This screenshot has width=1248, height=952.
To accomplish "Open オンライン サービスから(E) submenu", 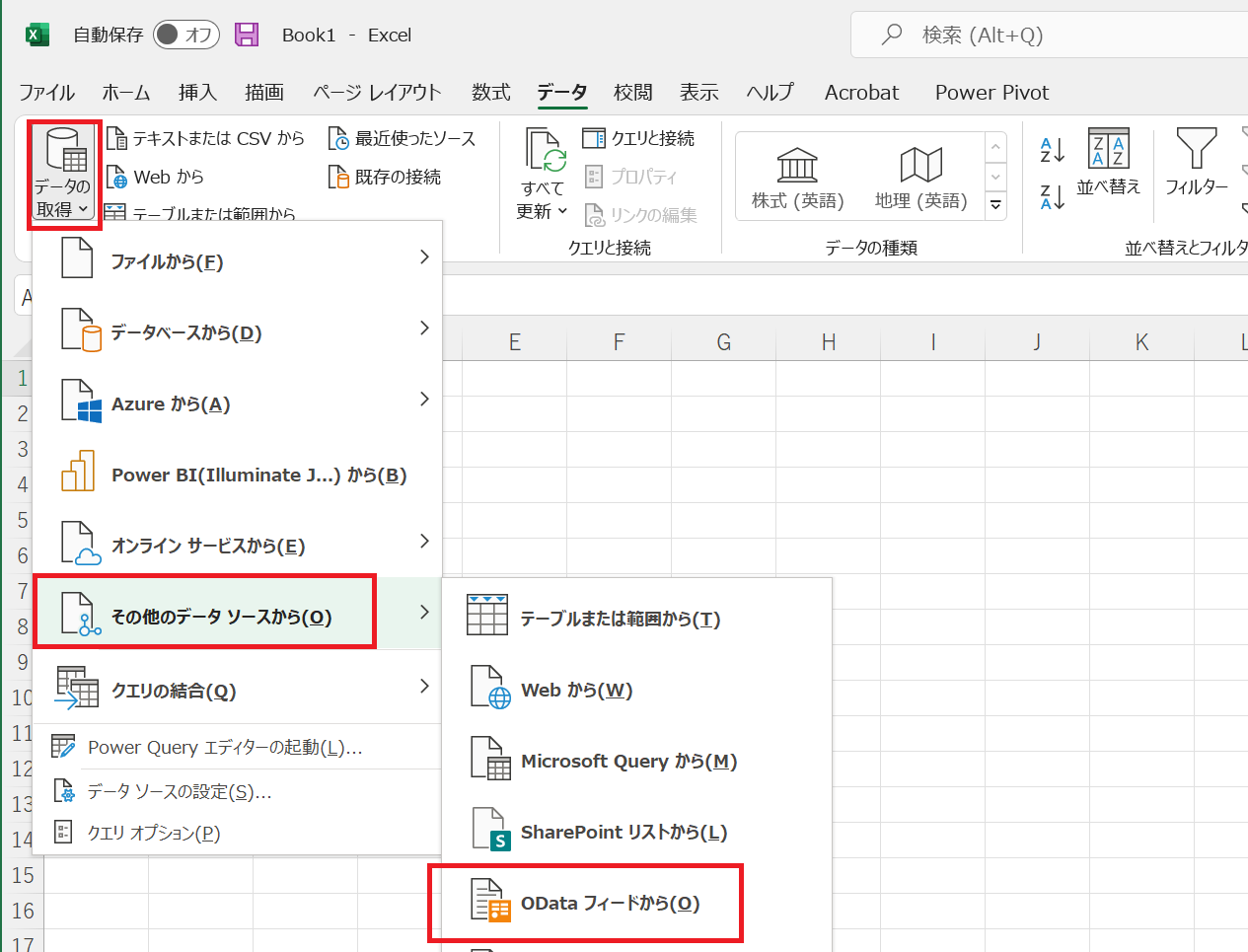I will tap(238, 545).
